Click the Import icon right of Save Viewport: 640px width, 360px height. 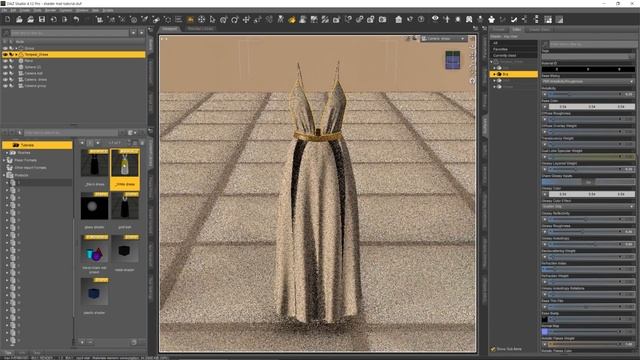point(53,19)
